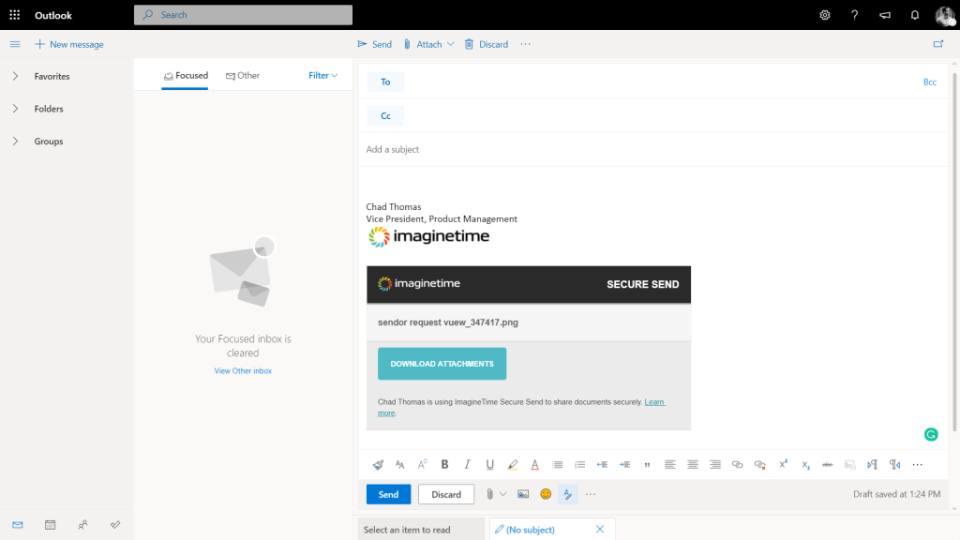This screenshot has height=540, width=960.
Task: Open more formatting options ellipsis
Action: pyautogui.click(x=917, y=465)
